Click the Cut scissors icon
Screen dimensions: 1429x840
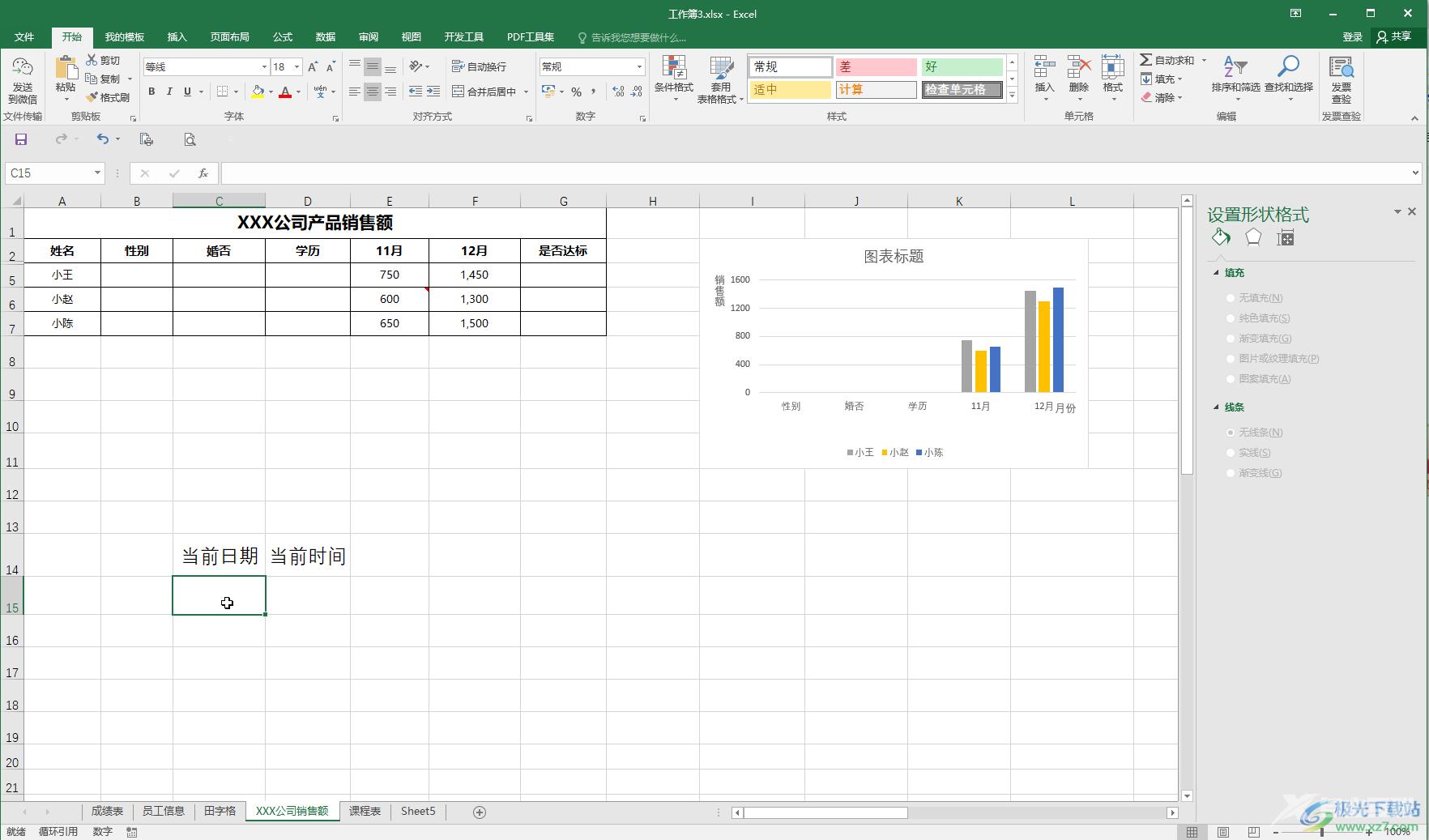pyautogui.click(x=92, y=60)
